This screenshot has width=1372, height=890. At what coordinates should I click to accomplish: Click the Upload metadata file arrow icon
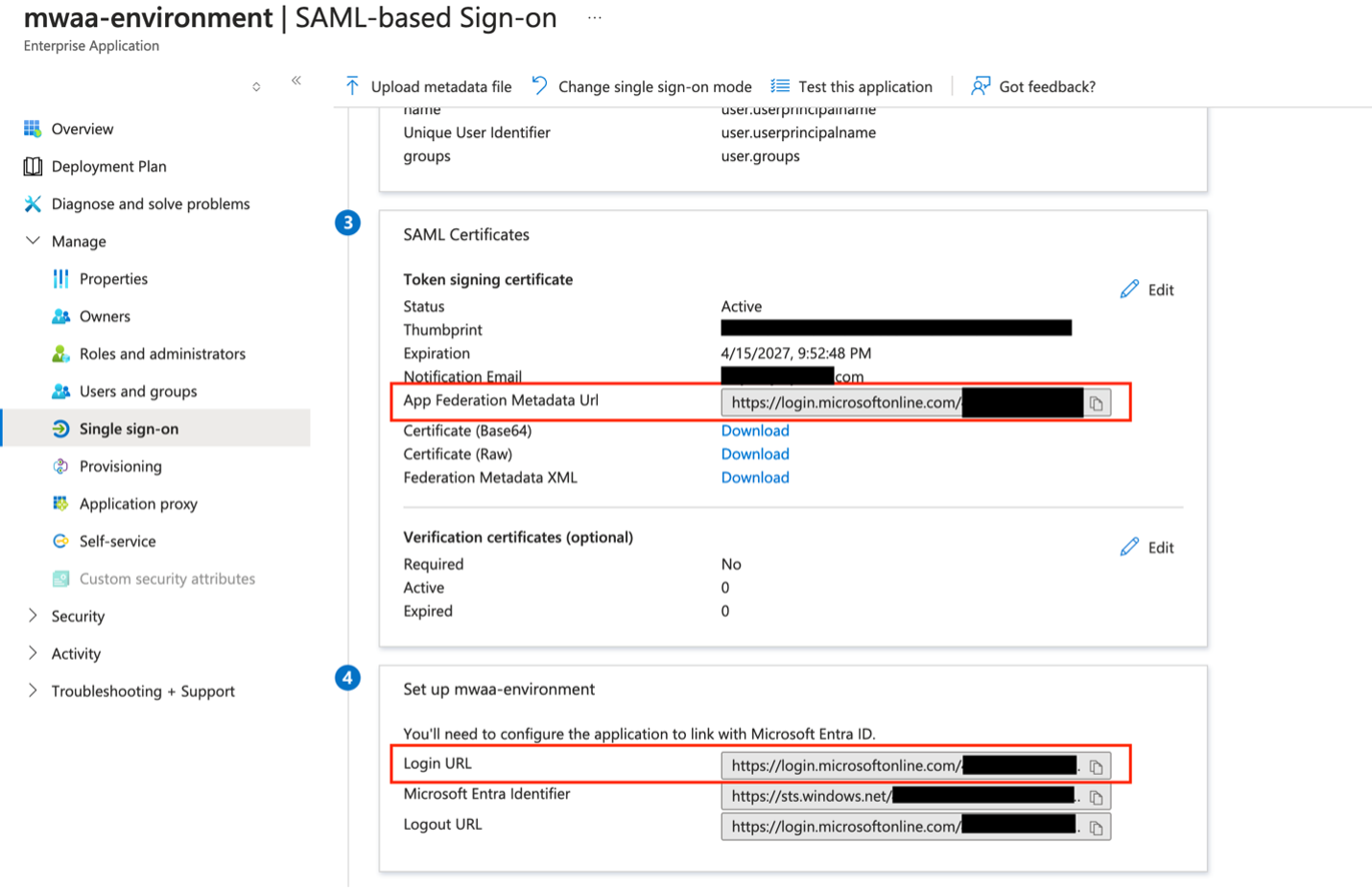click(x=352, y=86)
